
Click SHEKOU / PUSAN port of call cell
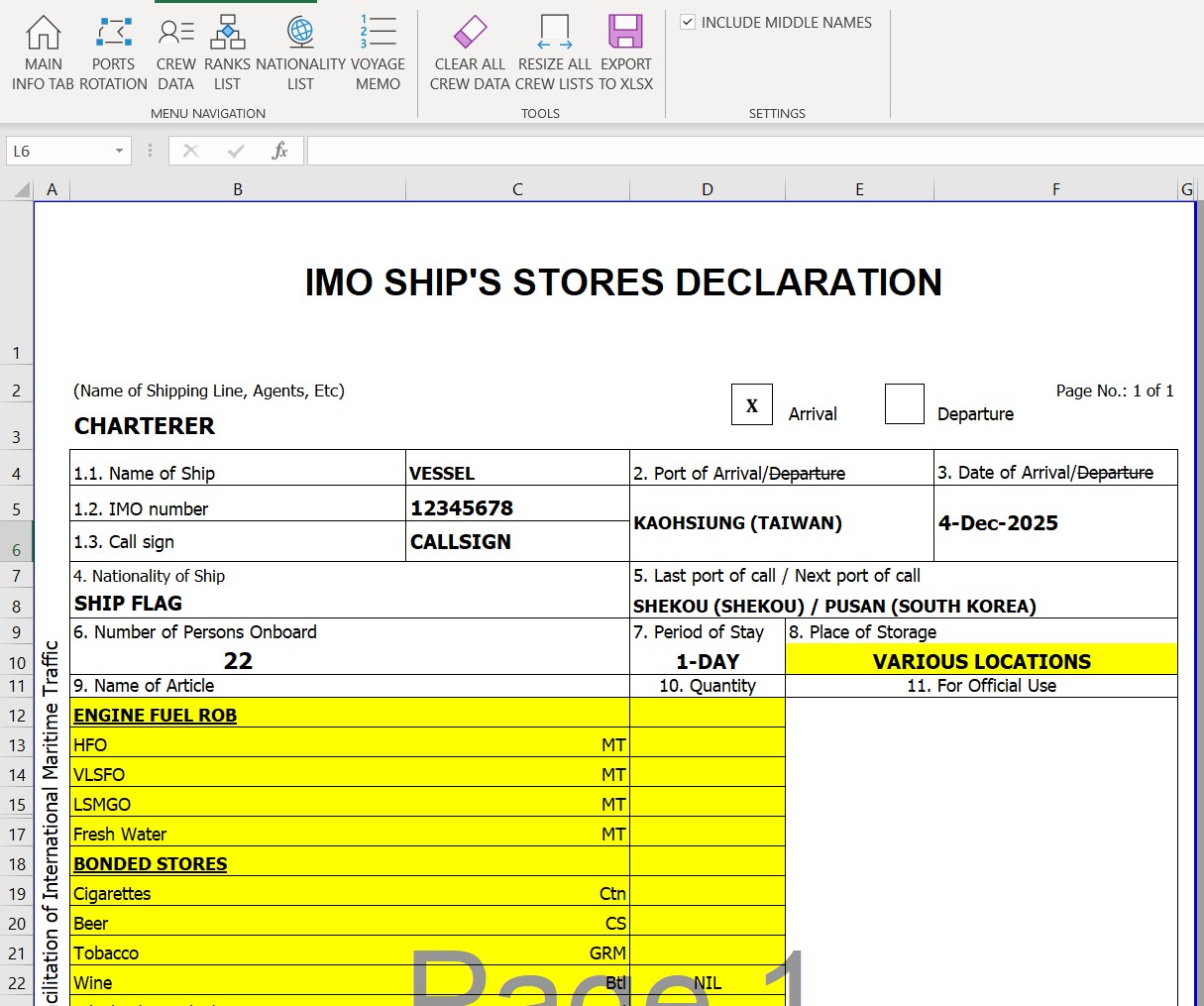[x=904, y=605]
